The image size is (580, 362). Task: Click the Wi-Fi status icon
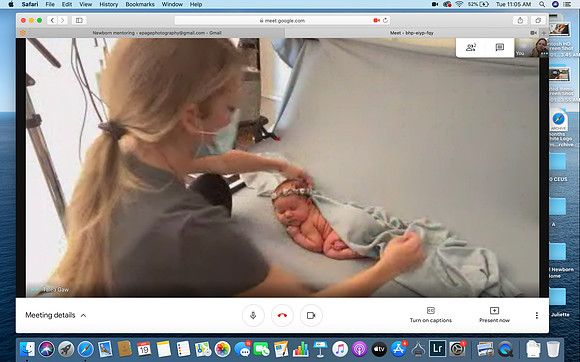point(459,4)
